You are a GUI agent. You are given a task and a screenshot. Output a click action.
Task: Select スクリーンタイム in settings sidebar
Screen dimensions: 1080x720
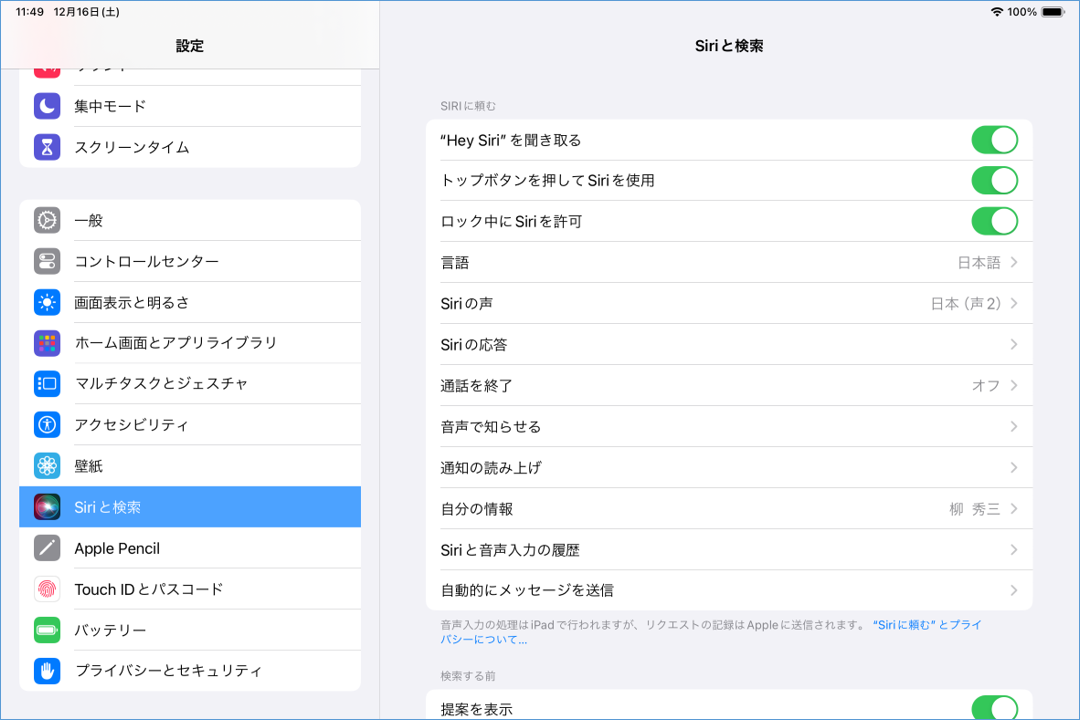190,147
